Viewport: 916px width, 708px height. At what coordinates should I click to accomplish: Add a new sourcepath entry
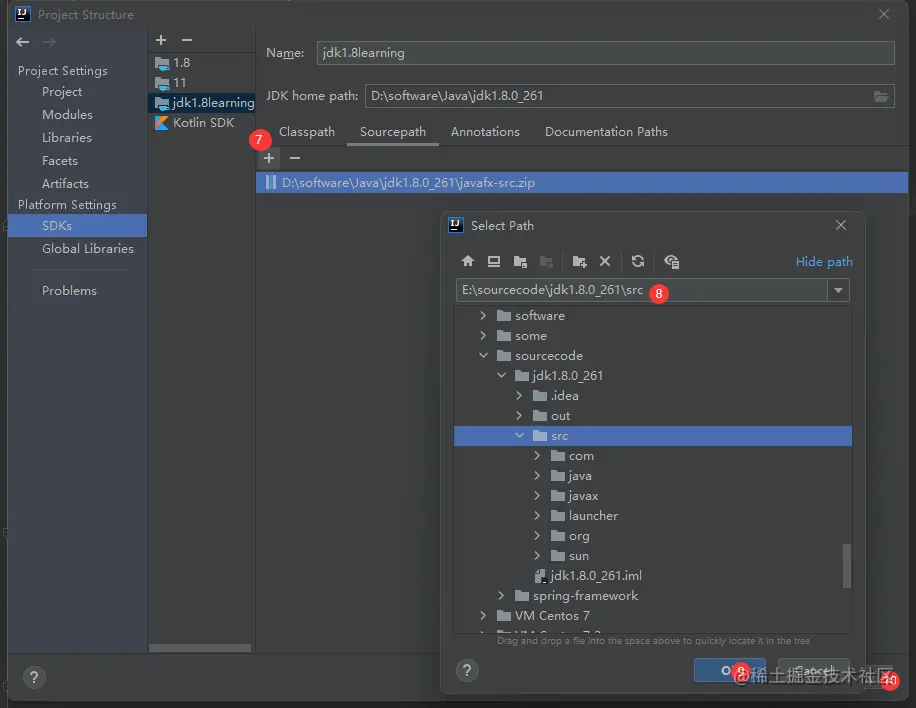coord(269,158)
